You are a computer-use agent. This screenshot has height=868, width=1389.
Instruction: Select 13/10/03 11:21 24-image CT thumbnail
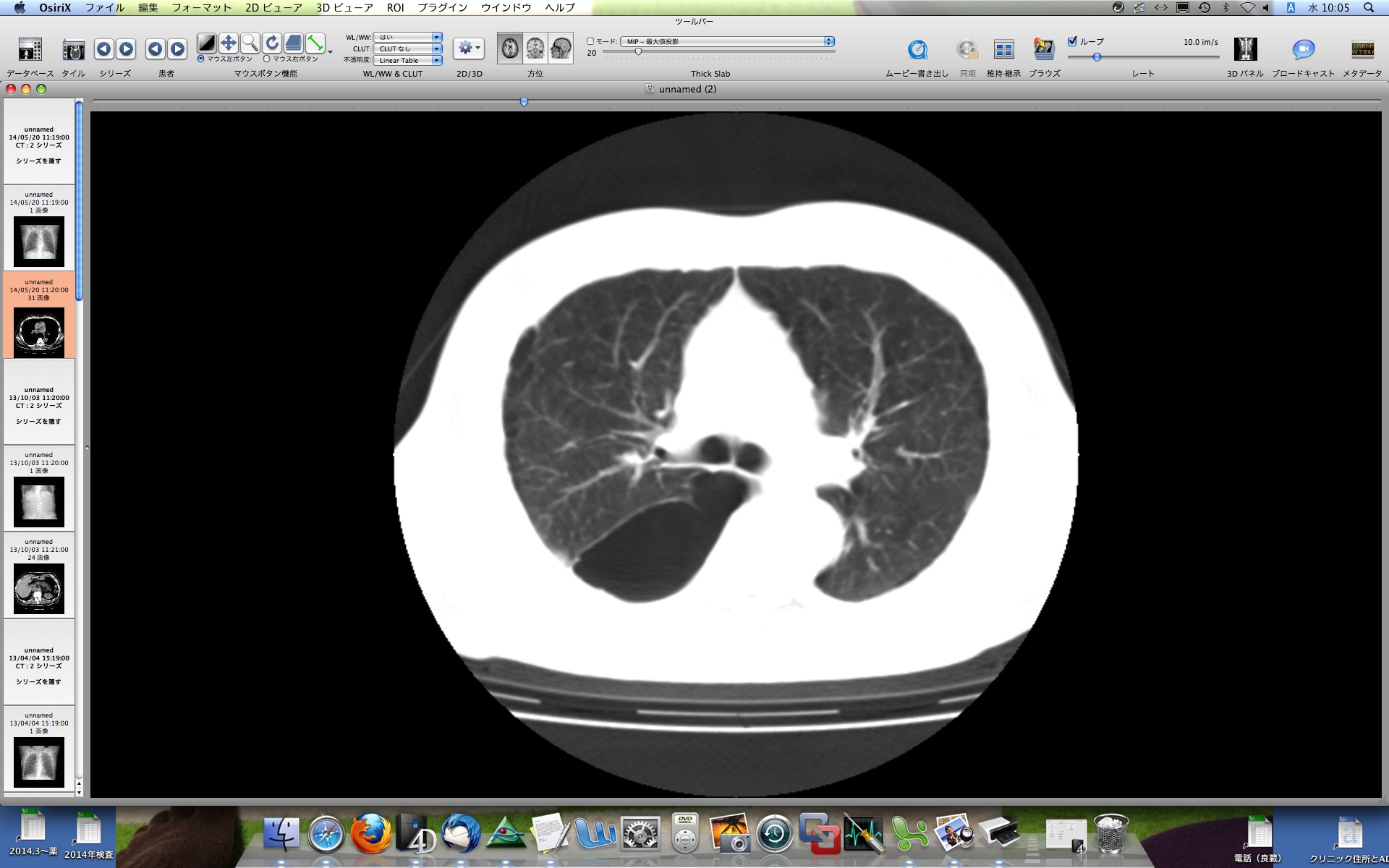pyautogui.click(x=39, y=589)
